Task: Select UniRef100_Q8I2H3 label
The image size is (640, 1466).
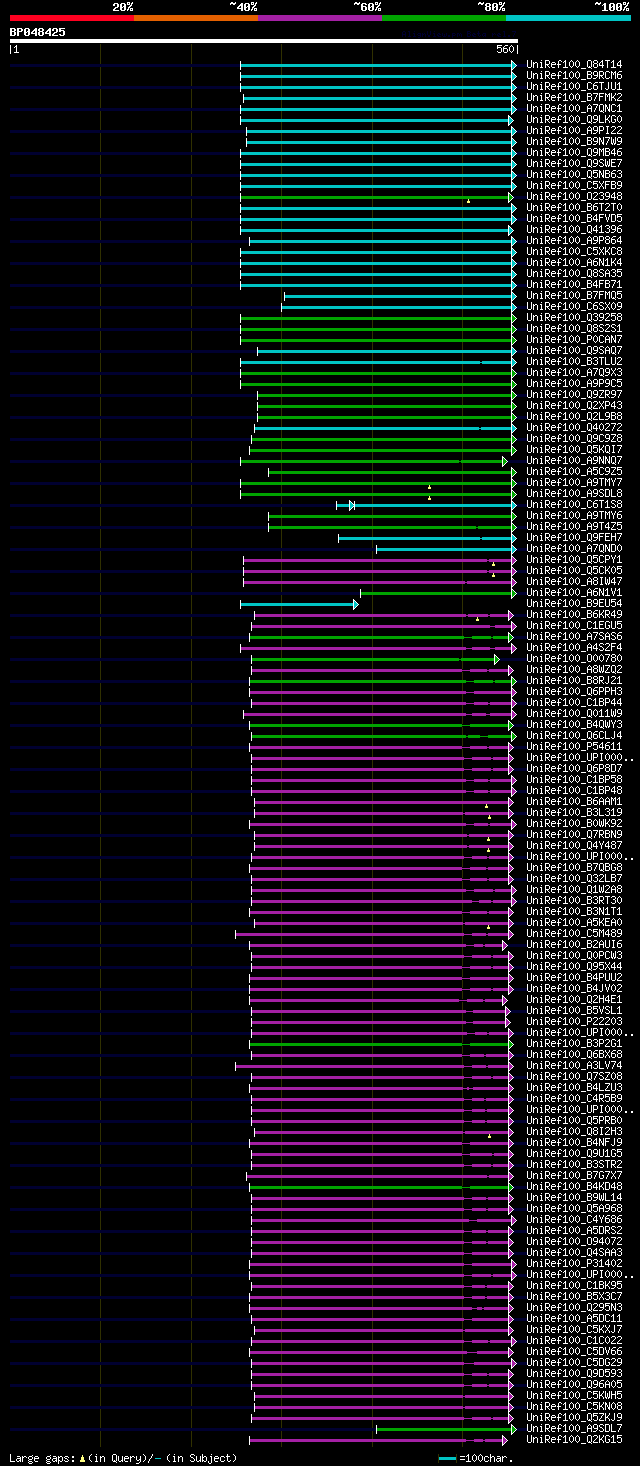Action: click(x=574, y=1131)
